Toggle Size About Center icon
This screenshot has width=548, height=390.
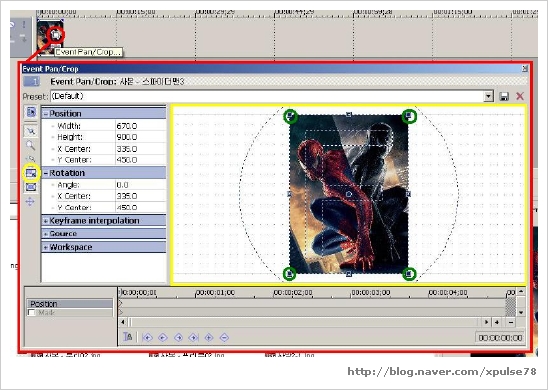coord(31,187)
